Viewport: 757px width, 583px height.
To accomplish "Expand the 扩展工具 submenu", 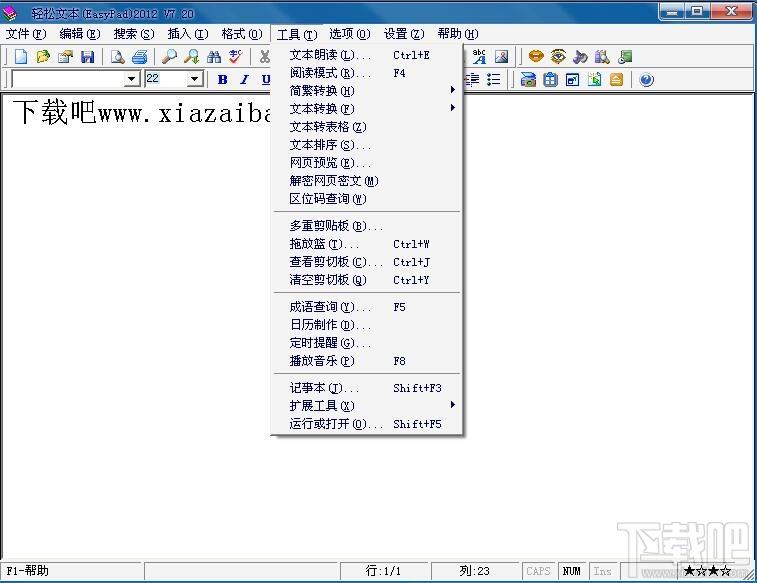I will pyautogui.click(x=367, y=405).
